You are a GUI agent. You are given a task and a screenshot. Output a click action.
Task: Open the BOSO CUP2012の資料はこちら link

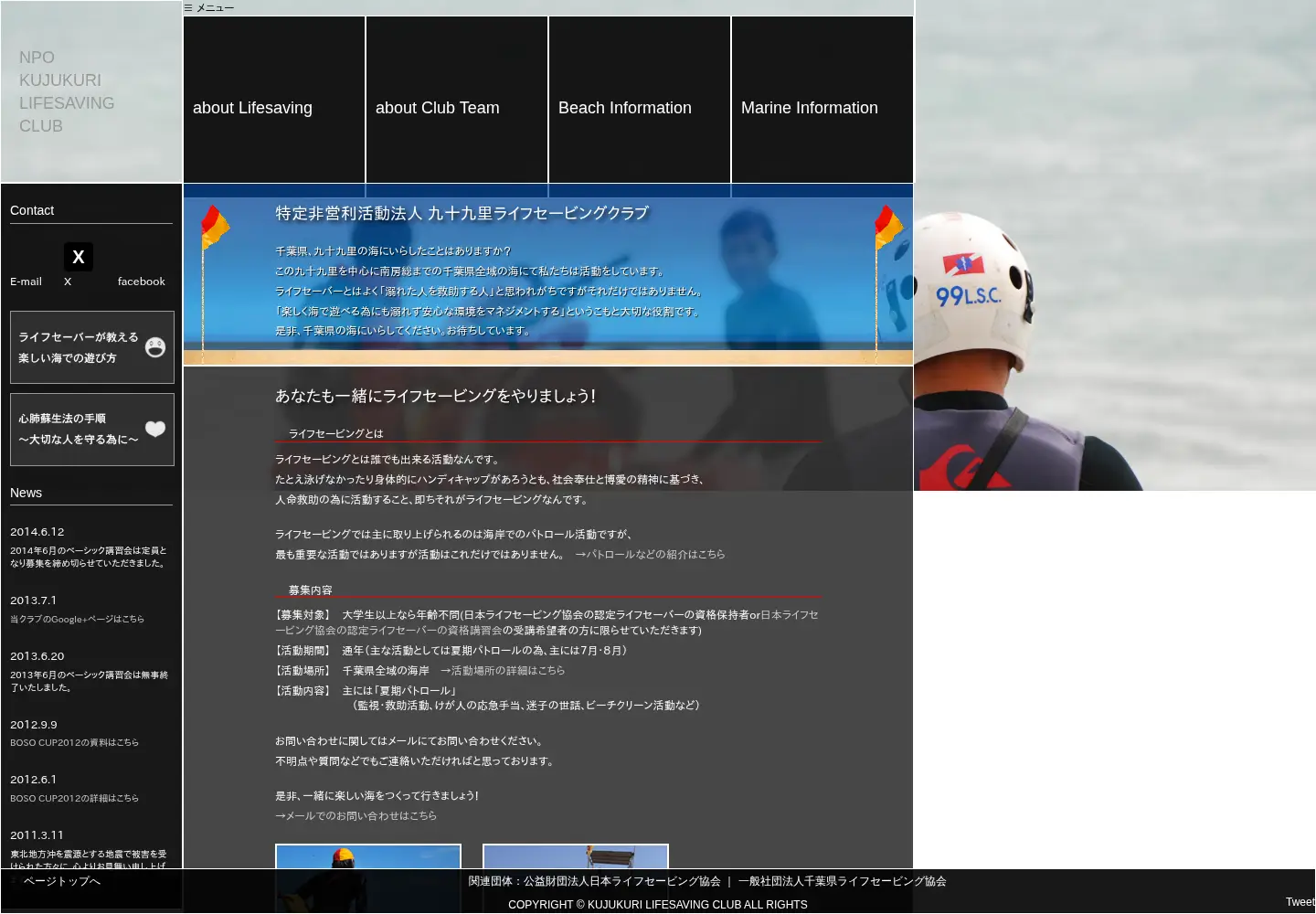click(x=74, y=742)
